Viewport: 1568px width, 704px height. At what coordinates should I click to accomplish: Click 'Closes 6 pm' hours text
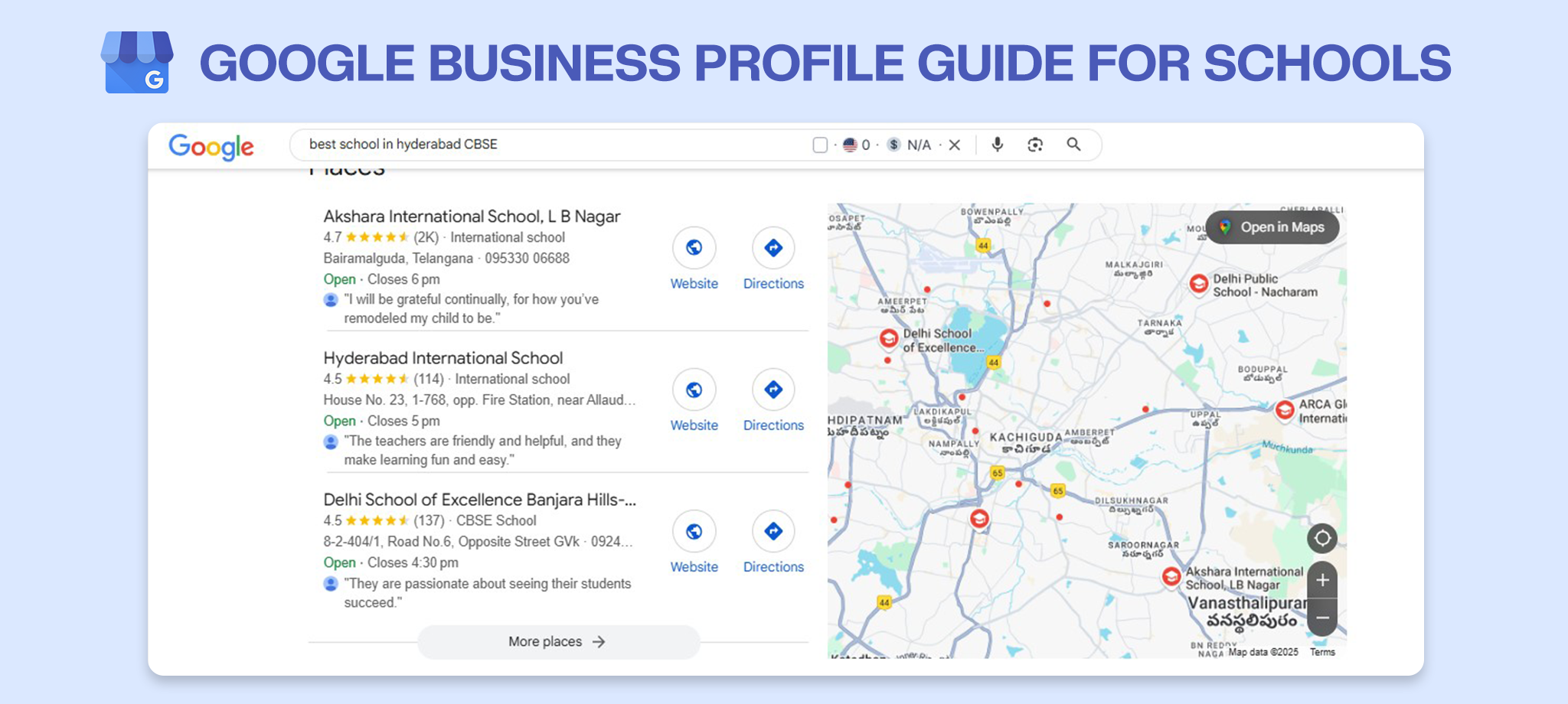click(x=403, y=279)
